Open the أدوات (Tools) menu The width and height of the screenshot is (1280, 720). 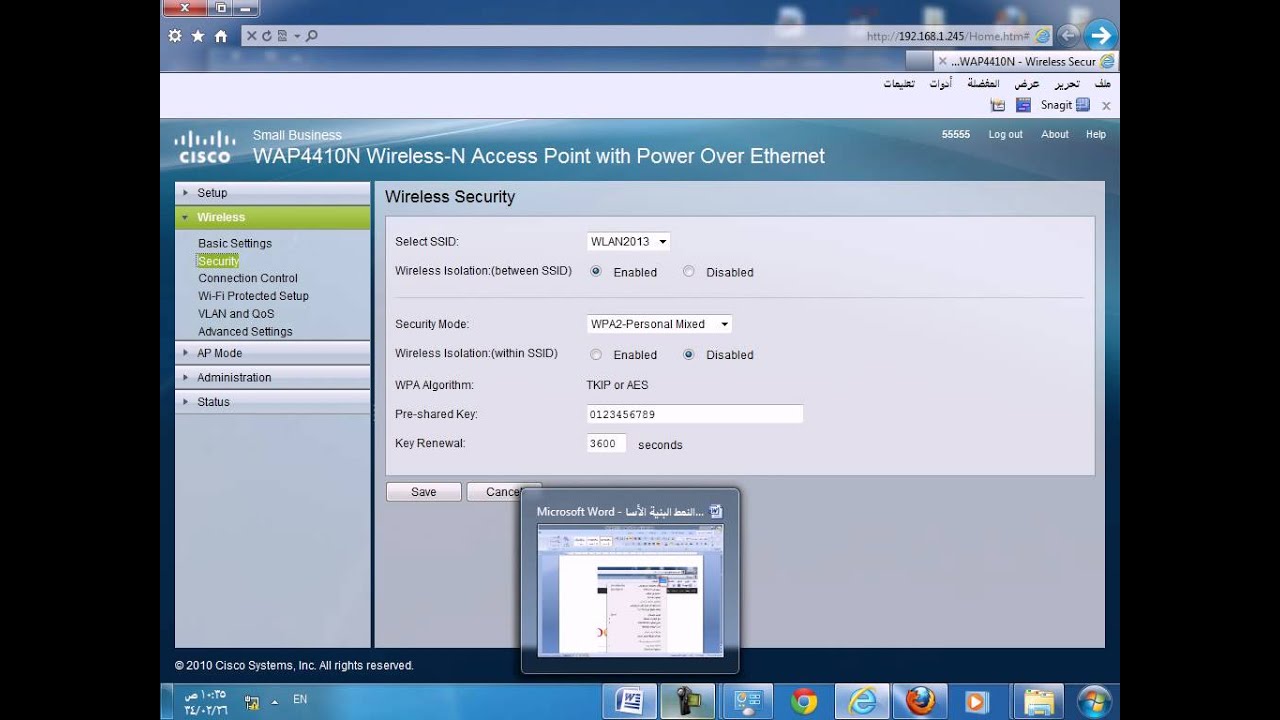[x=940, y=84]
